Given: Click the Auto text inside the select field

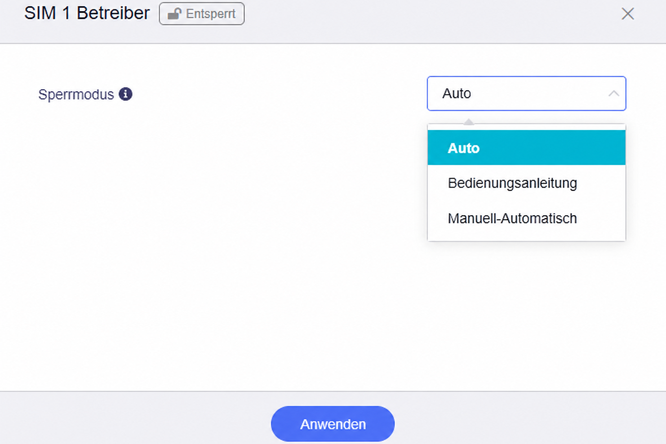Looking at the screenshot, I should 457,93.
